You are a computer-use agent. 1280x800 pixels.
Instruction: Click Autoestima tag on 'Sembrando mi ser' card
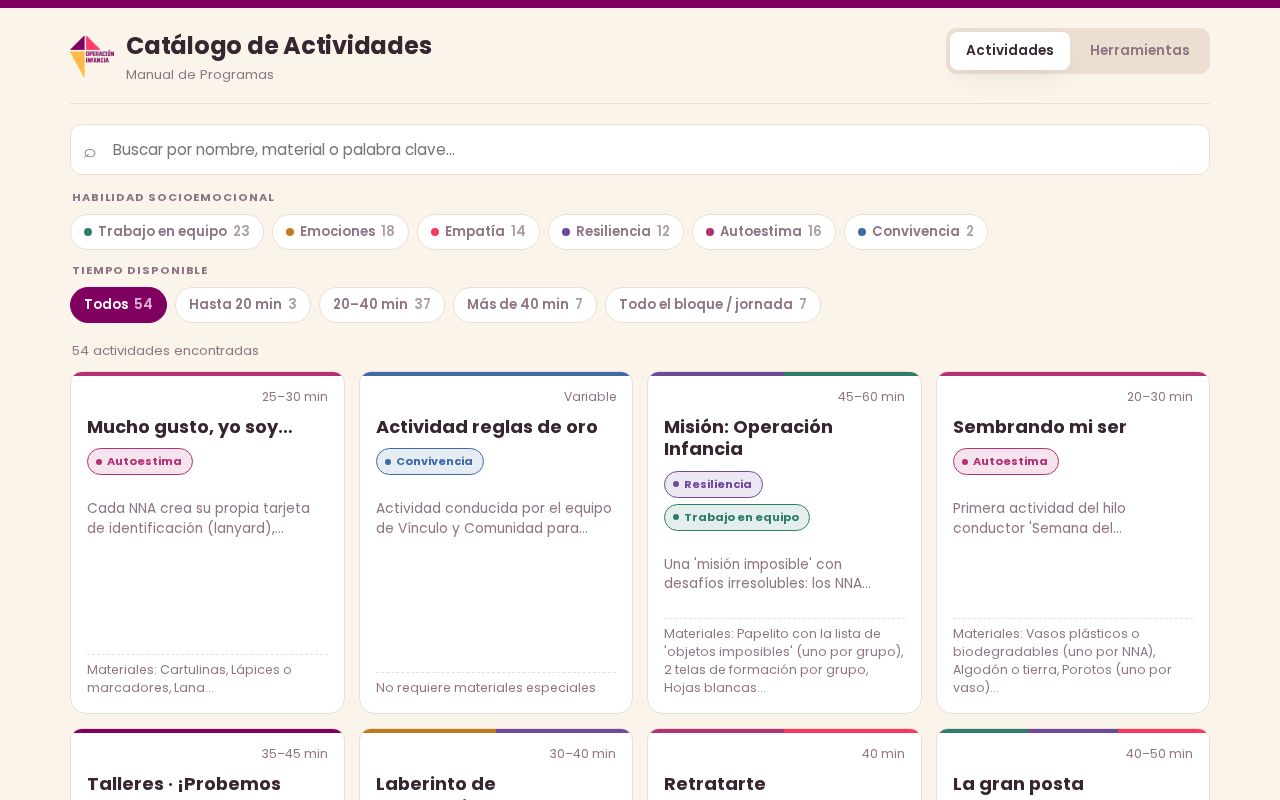[x=1006, y=461]
